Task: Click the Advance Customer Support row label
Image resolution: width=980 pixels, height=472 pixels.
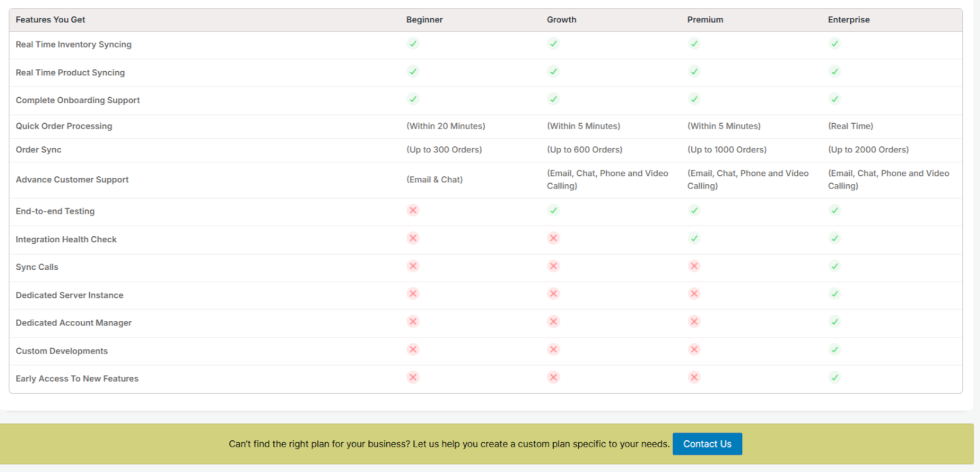Action: click(x=72, y=180)
